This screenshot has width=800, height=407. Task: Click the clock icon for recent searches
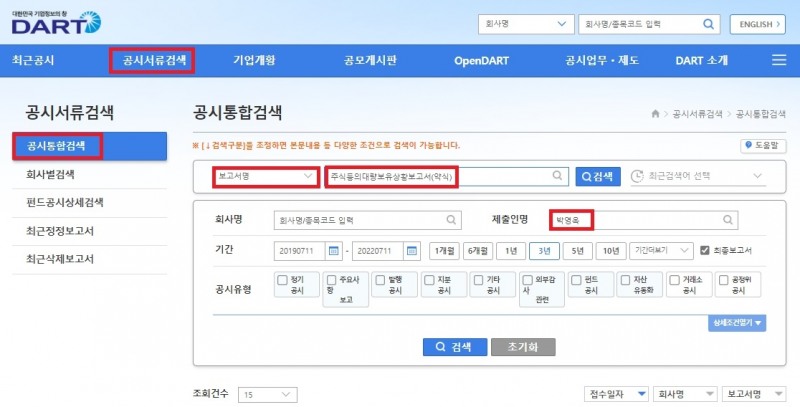(637, 176)
